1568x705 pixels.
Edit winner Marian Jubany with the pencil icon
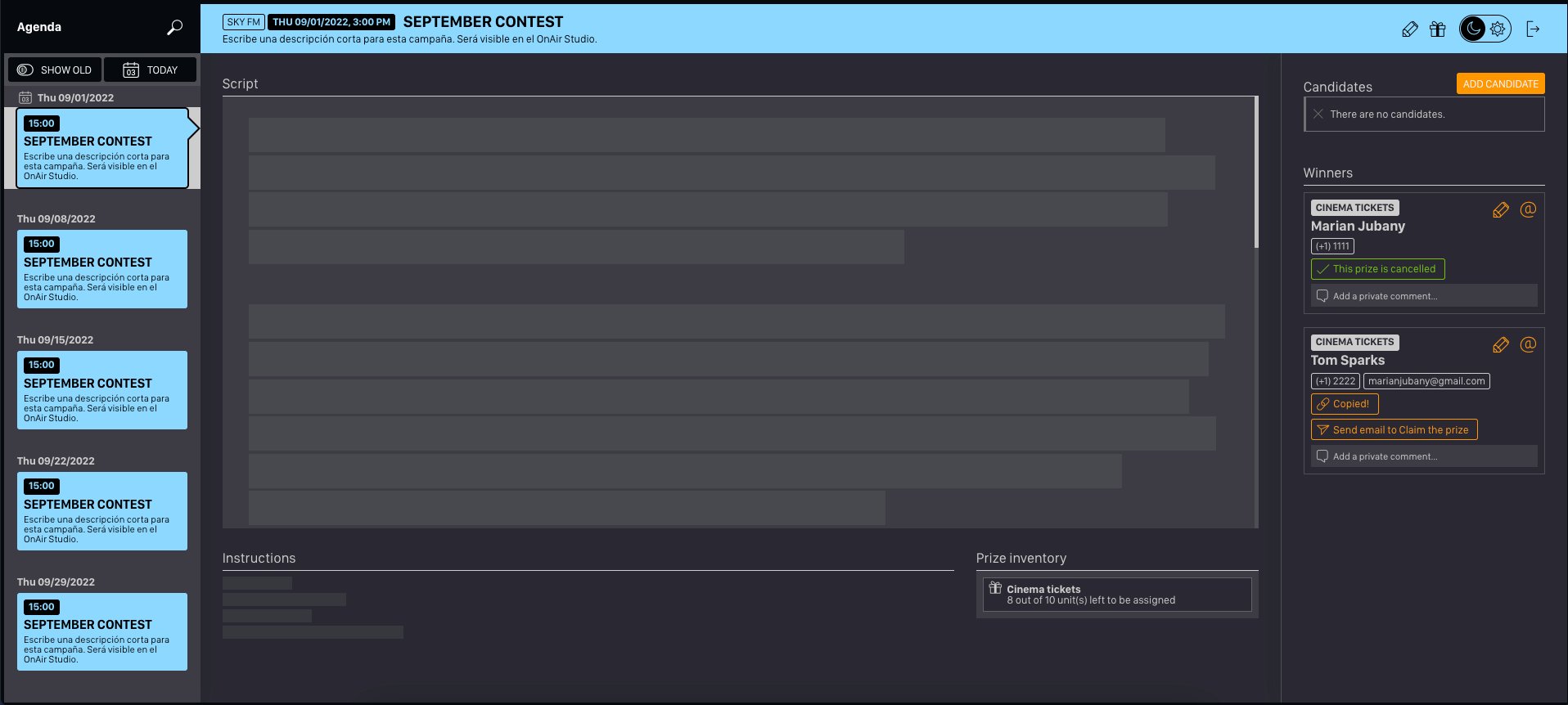(1501, 210)
